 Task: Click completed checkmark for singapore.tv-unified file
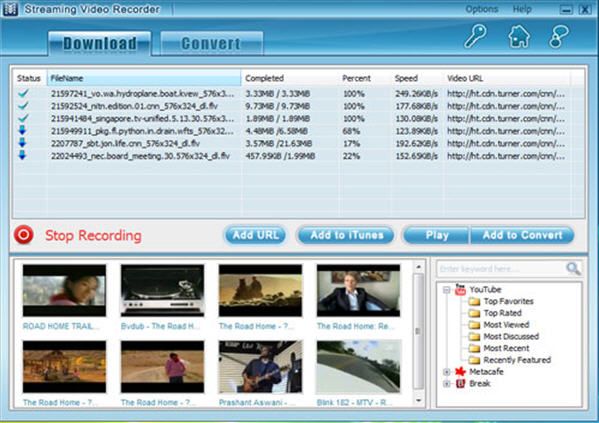[23, 118]
